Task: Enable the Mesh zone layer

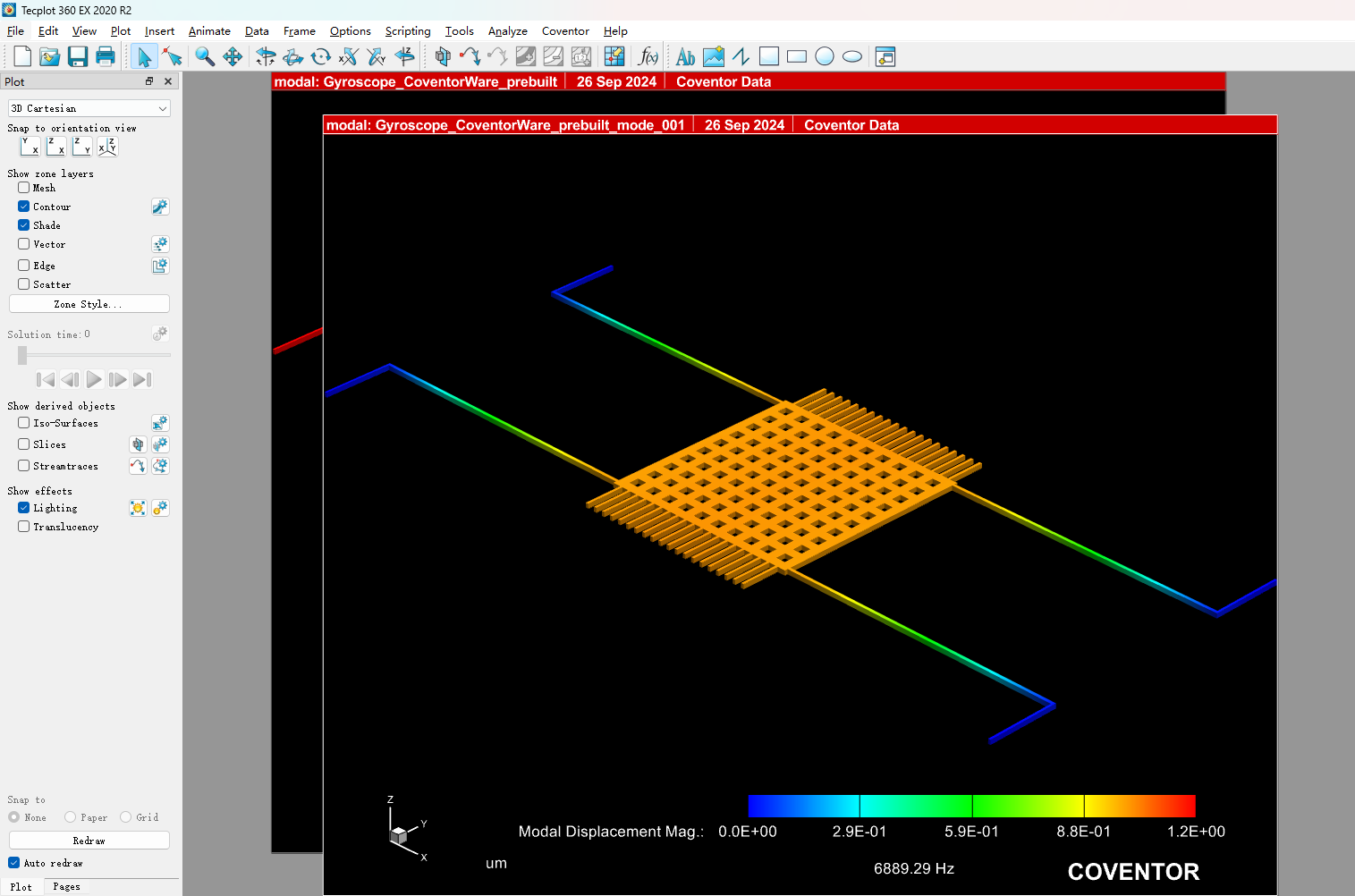Action: click(24, 188)
